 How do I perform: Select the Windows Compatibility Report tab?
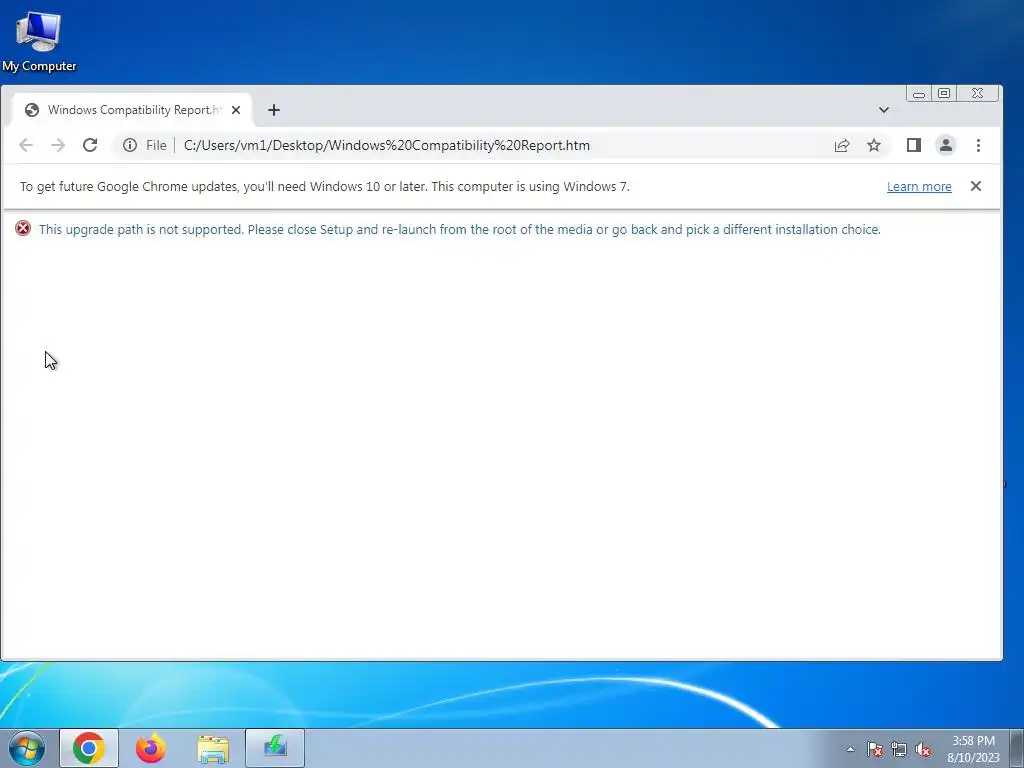133,110
